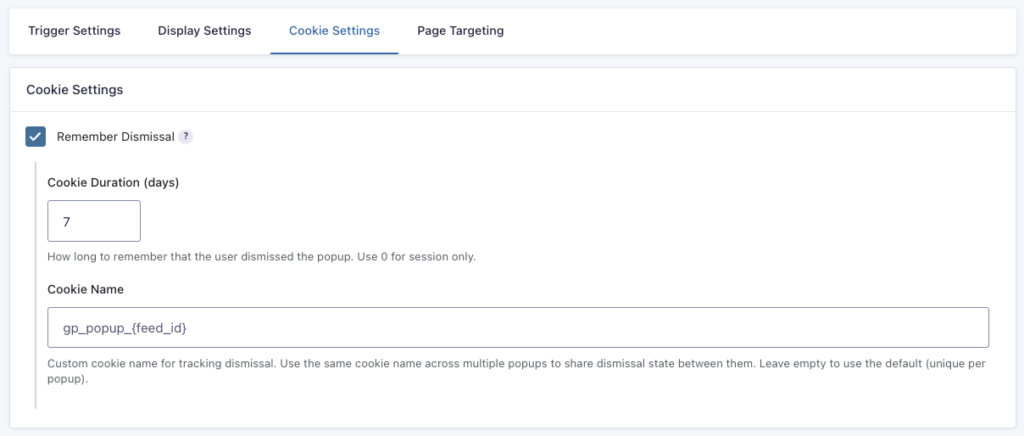Click the Cookie Duration (days) label

click(113, 182)
